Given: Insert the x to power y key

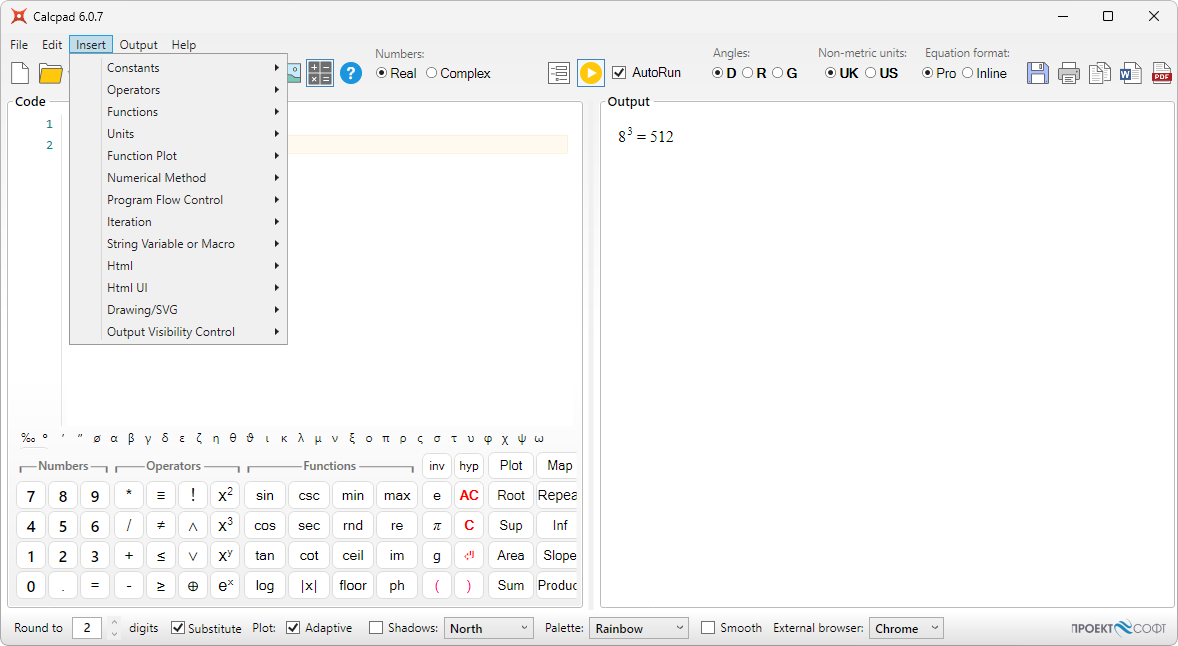Looking at the screenshot, I should (x=225, y=555).
